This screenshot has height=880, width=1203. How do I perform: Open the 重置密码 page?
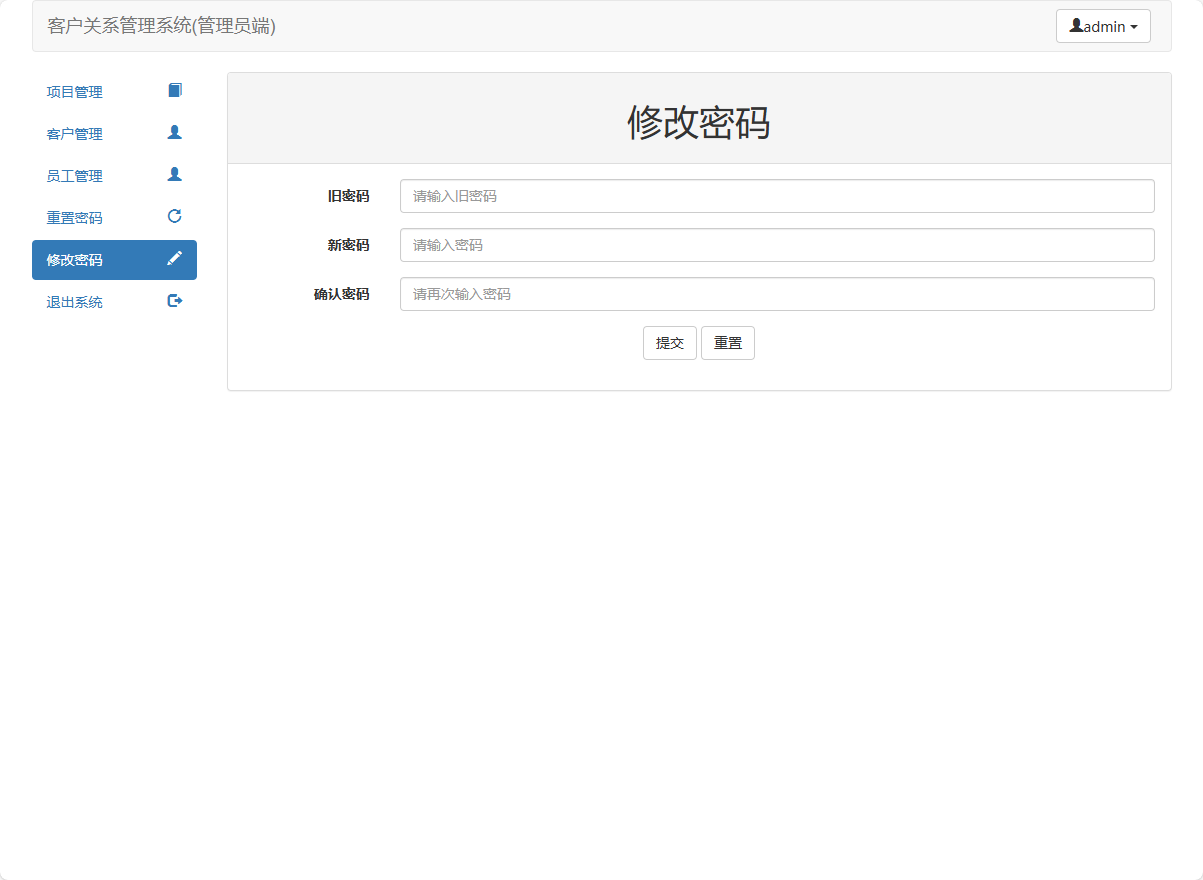coord(73,217)
